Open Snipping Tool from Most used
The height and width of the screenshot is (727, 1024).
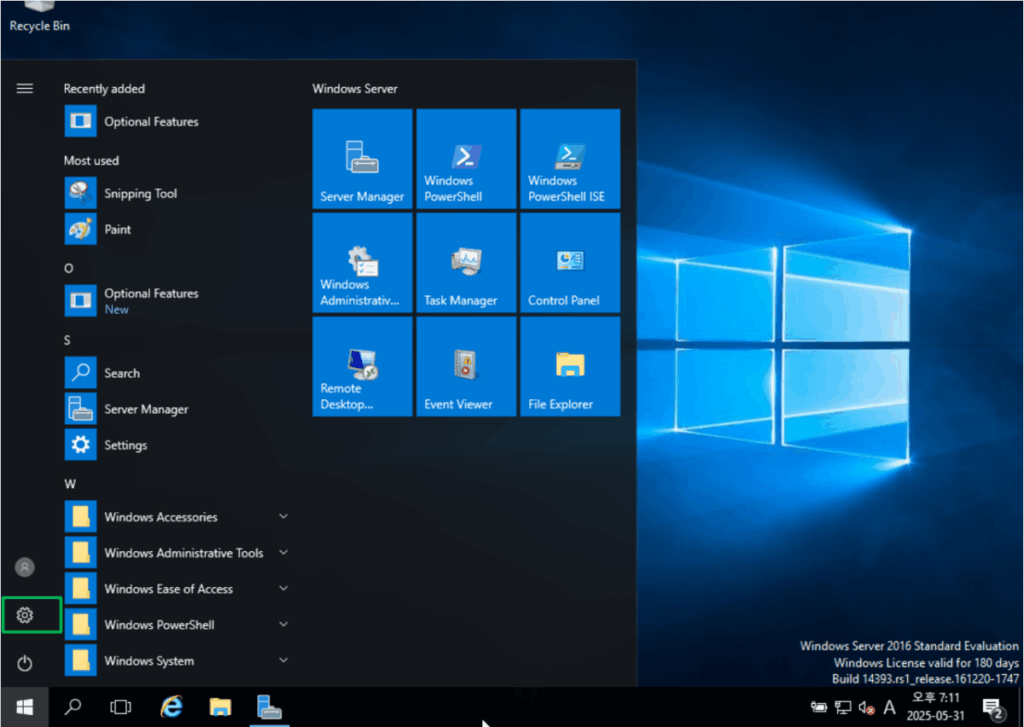(140, 193)
